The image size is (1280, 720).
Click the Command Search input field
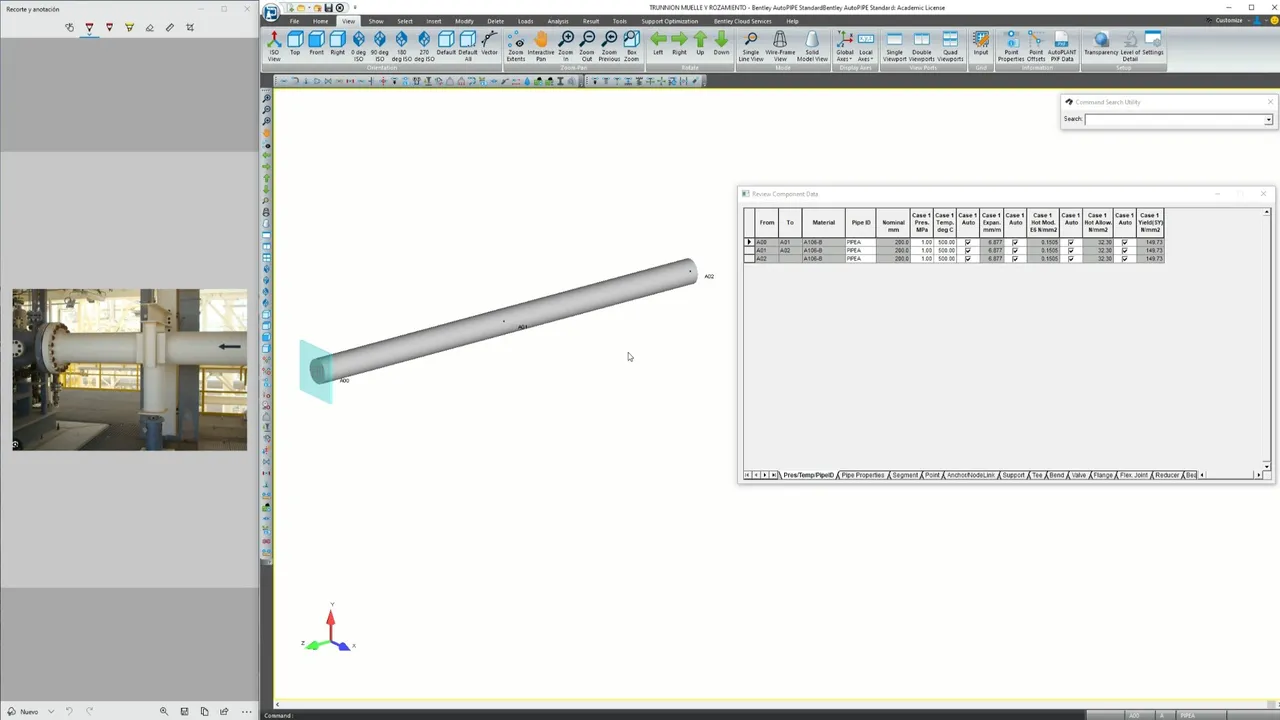coord(1175,120)
